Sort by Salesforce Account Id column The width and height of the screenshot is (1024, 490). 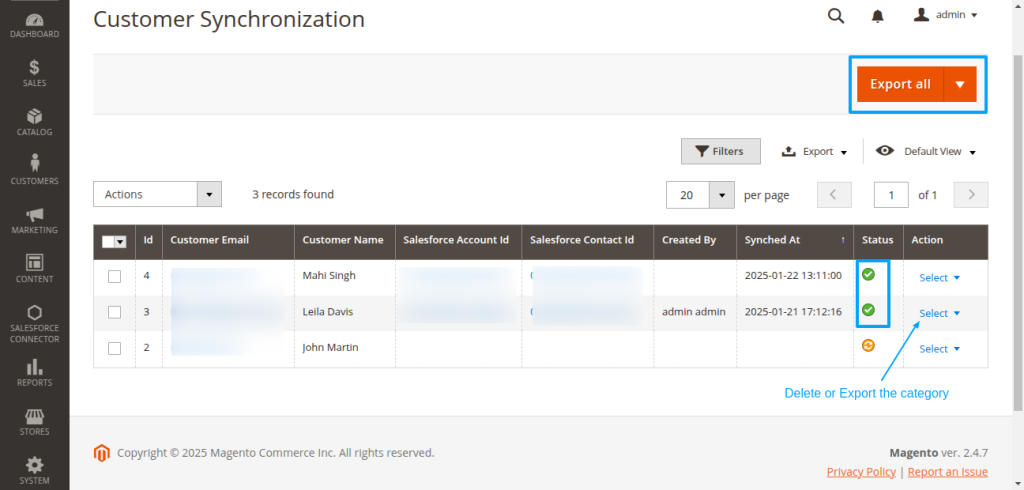458,240
